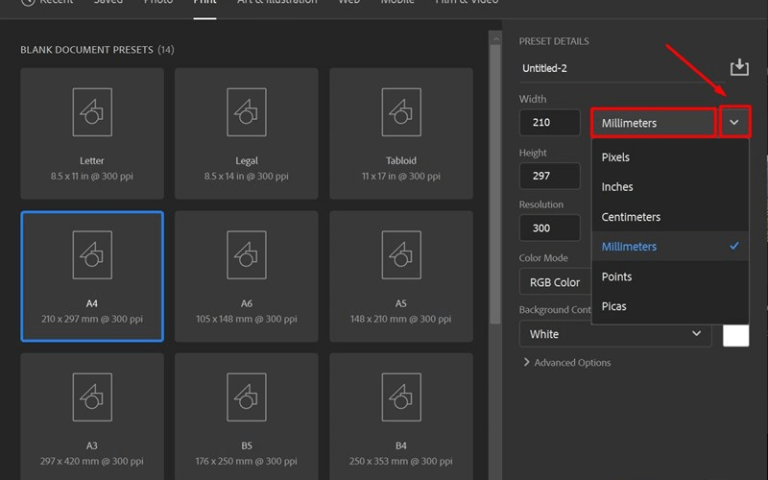Collapse the units dropdown chevron
The image size is (768, 480).
pyautogui.click(x=734, y=122)
